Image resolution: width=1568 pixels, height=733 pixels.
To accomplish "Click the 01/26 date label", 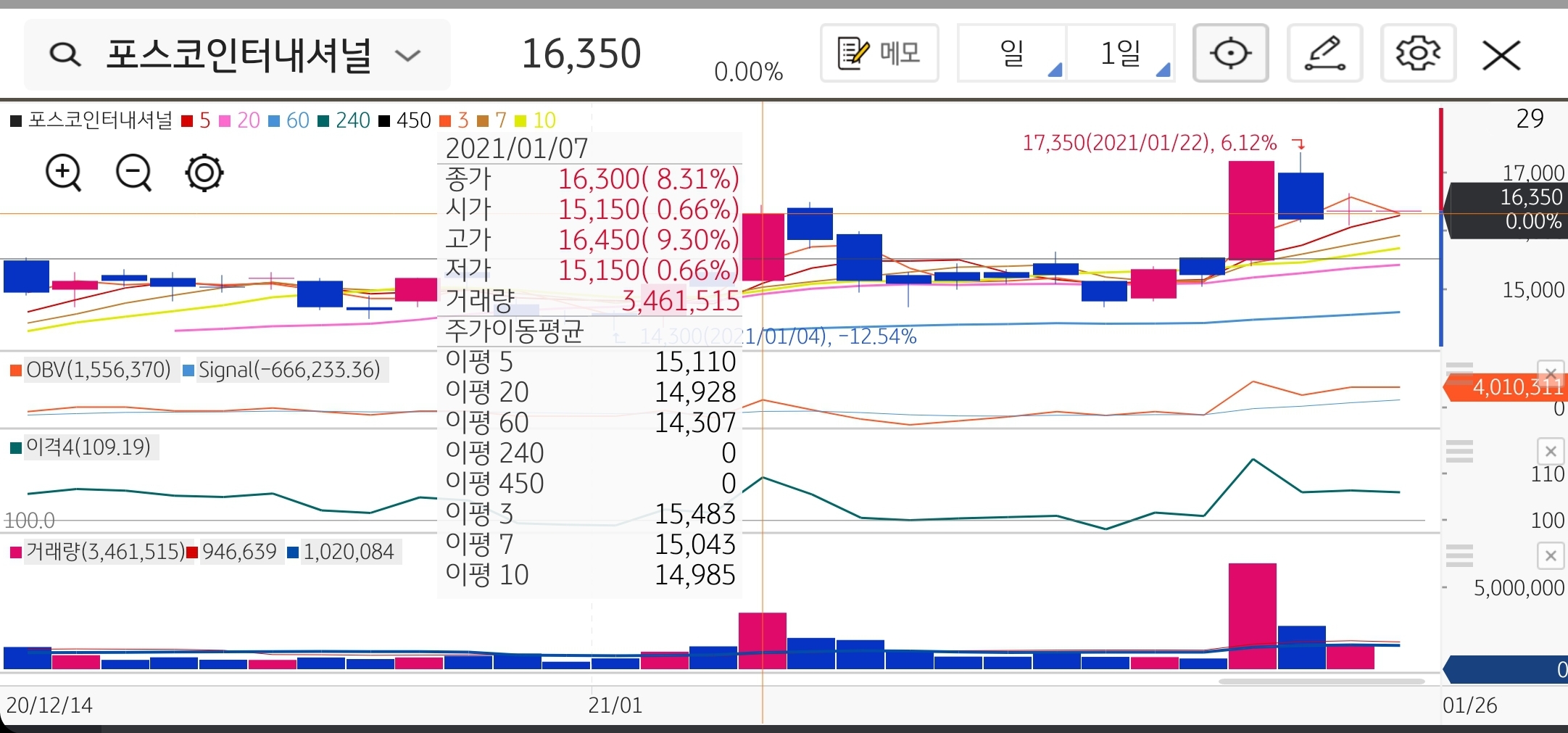I will pyautogui.click(x=1469, y=705).
